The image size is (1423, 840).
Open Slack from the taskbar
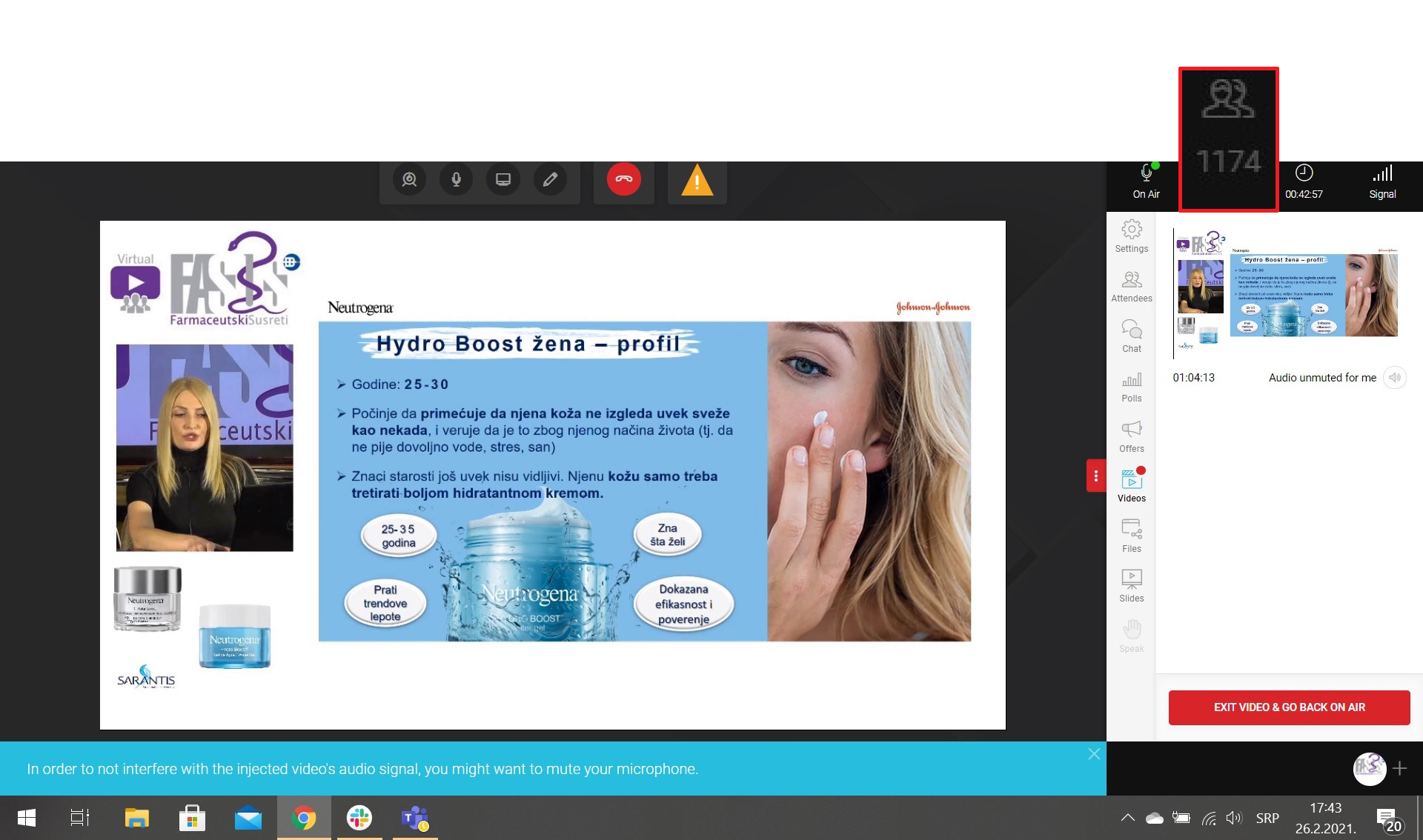click(359, 818)
